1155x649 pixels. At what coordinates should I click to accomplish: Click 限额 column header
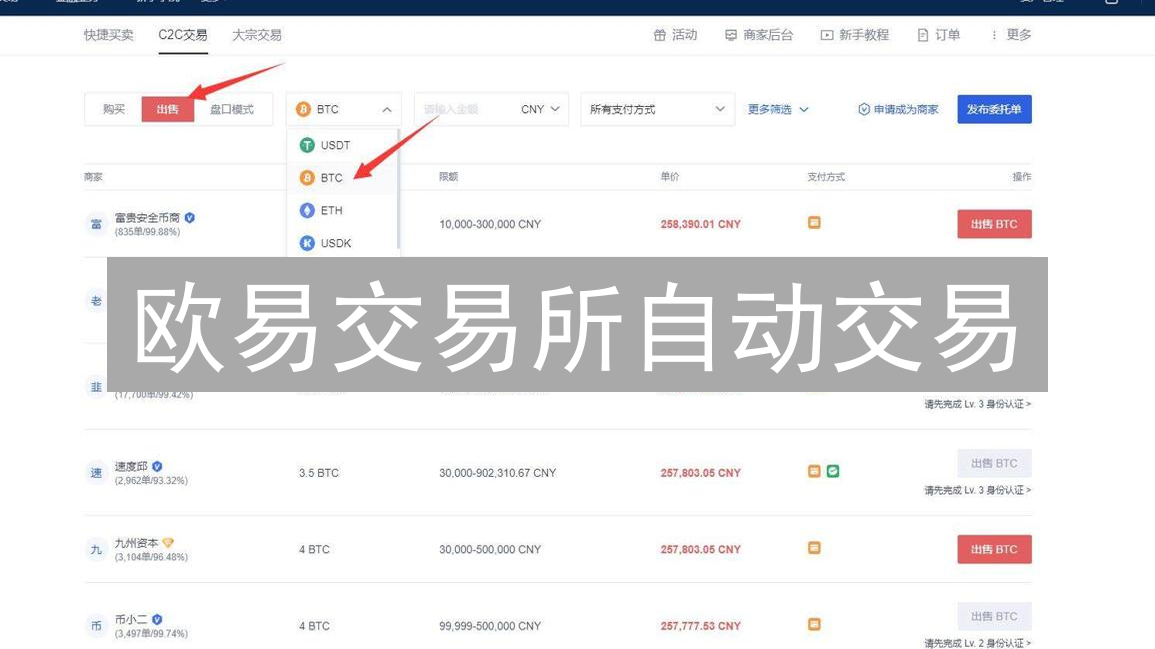tap(449, 177)
